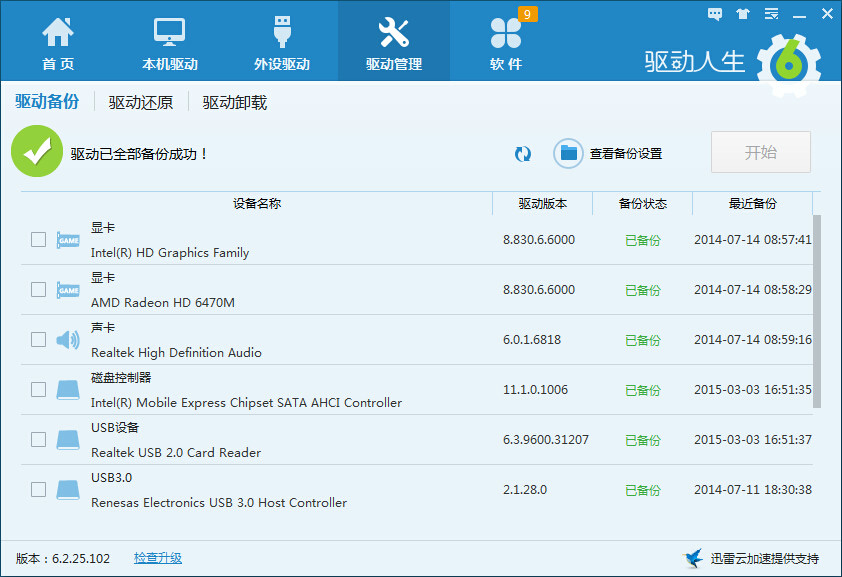This screenshot has width=842, height=577.
Task: Click driver version 6.3.9600.31207
Action: click(546, 440)
